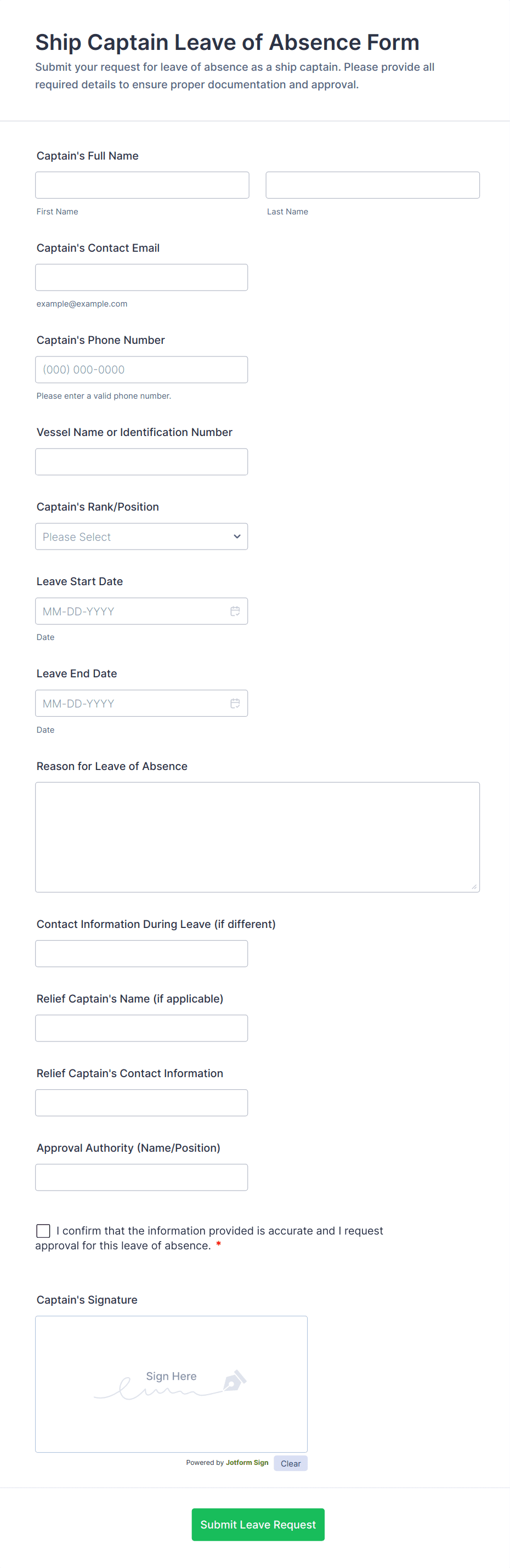
Task: Click the Captain's Phone Number field
Action: point(141,370)
